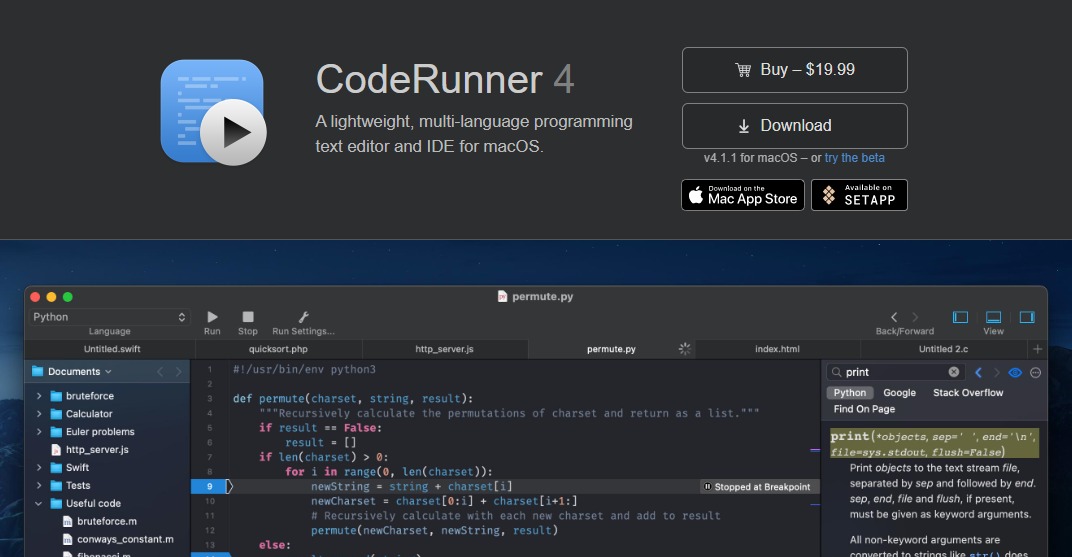Click the Setapp diamond logo
1072x557 pixels.
[829, 195]
